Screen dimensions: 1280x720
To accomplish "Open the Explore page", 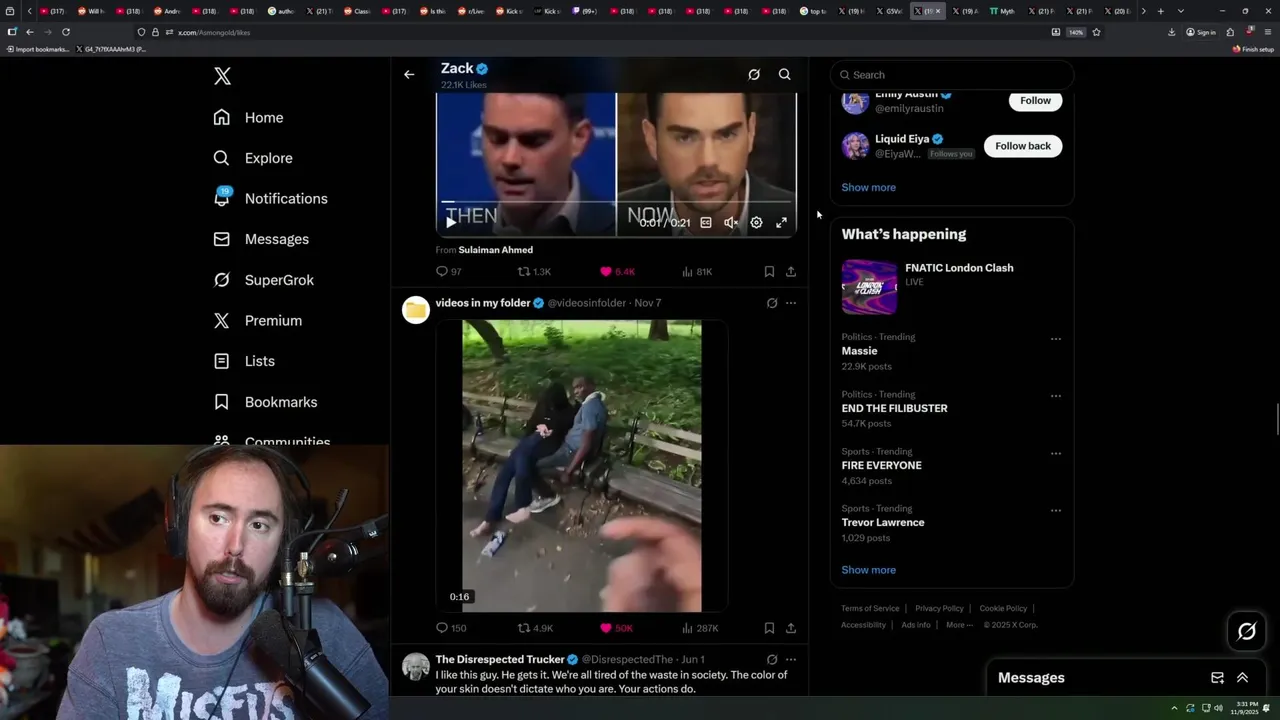I will pyautogui.click(x=253, y=158).
